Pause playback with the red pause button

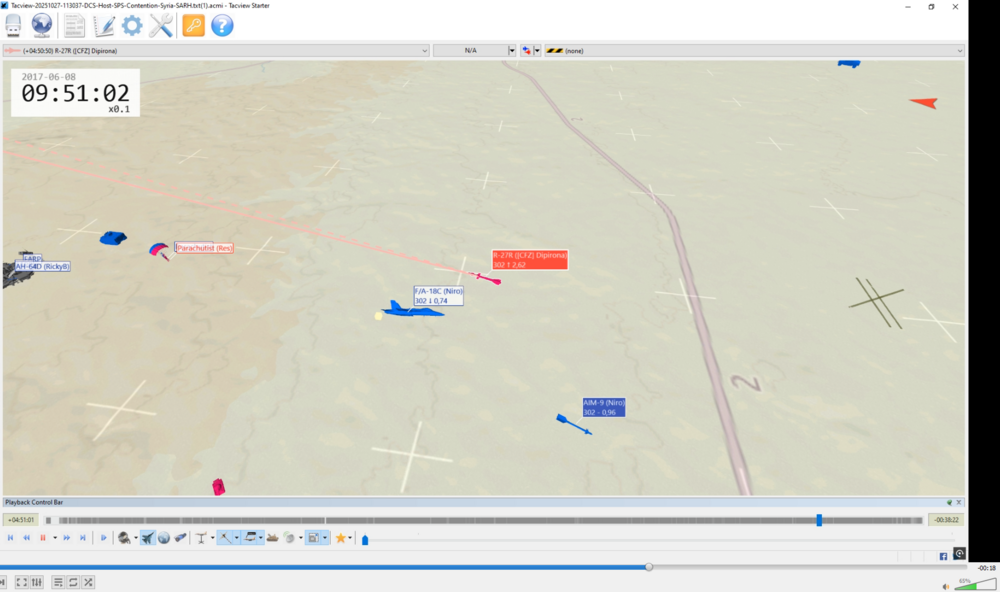(43, 538)
